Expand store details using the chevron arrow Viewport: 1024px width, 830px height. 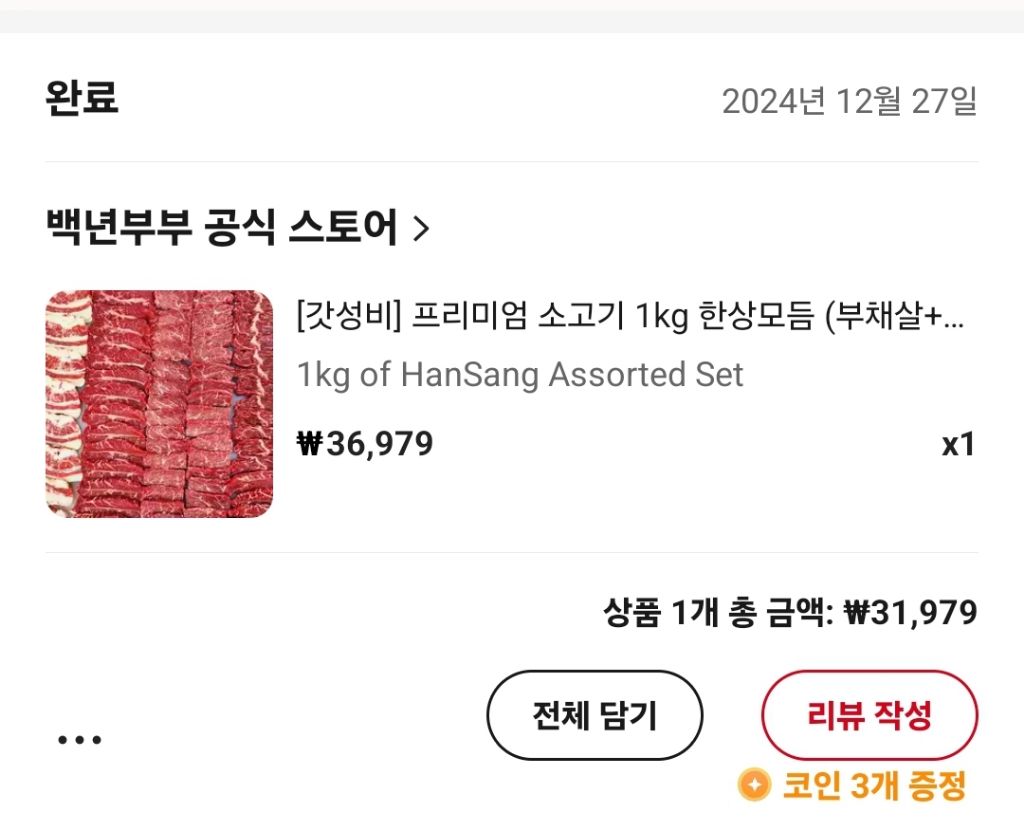(x=422, y=226)
